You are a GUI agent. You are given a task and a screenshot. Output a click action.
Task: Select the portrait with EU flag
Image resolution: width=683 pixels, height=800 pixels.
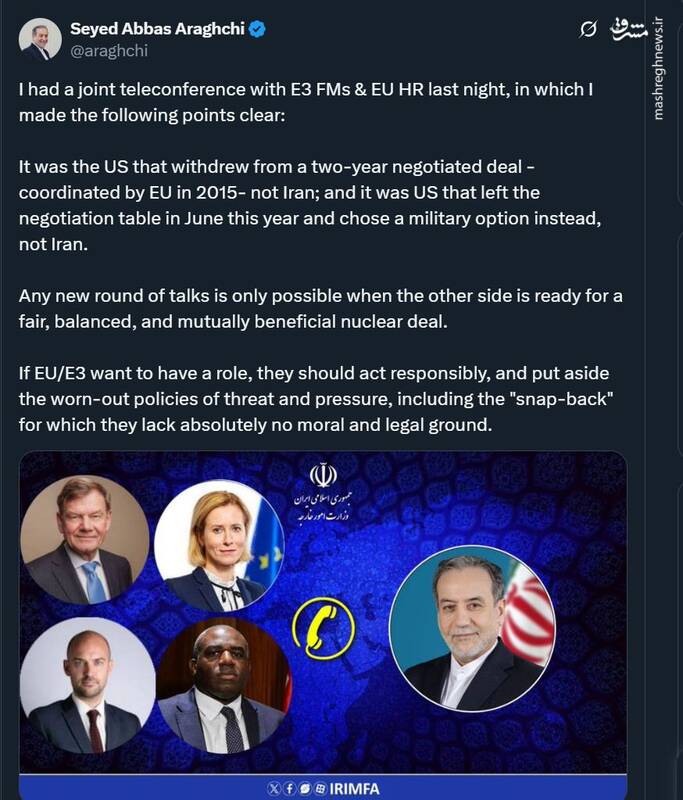[219, 546]
